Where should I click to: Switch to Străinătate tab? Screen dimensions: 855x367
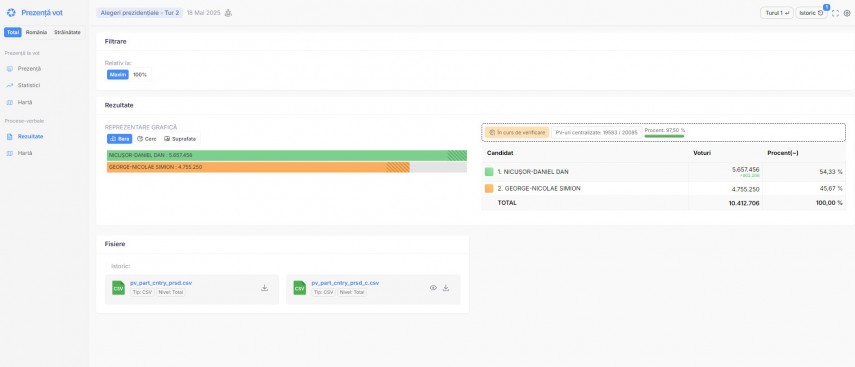coord(67,33)
